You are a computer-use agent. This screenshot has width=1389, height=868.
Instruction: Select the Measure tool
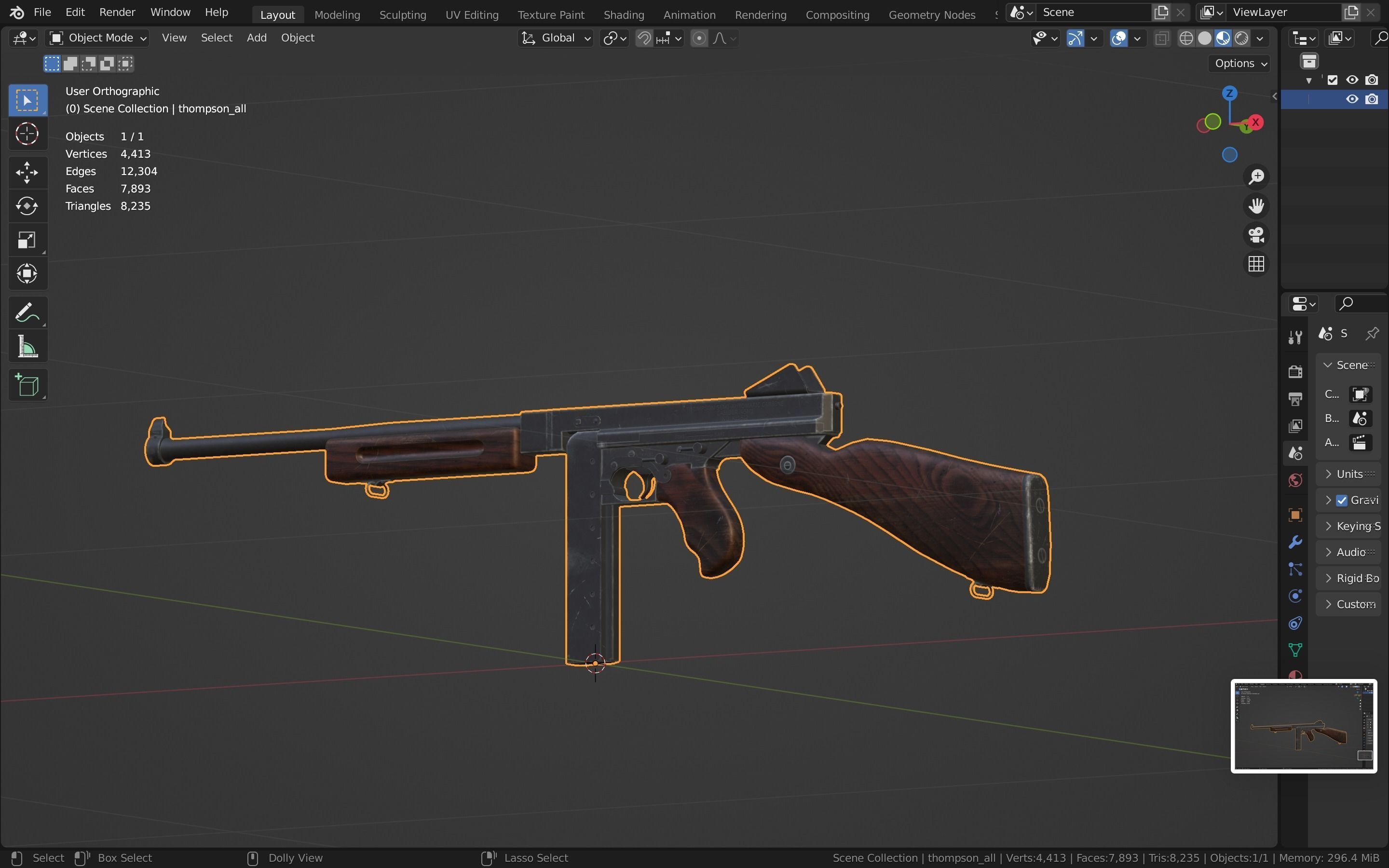pyautogui.click(x=27, y=347)
